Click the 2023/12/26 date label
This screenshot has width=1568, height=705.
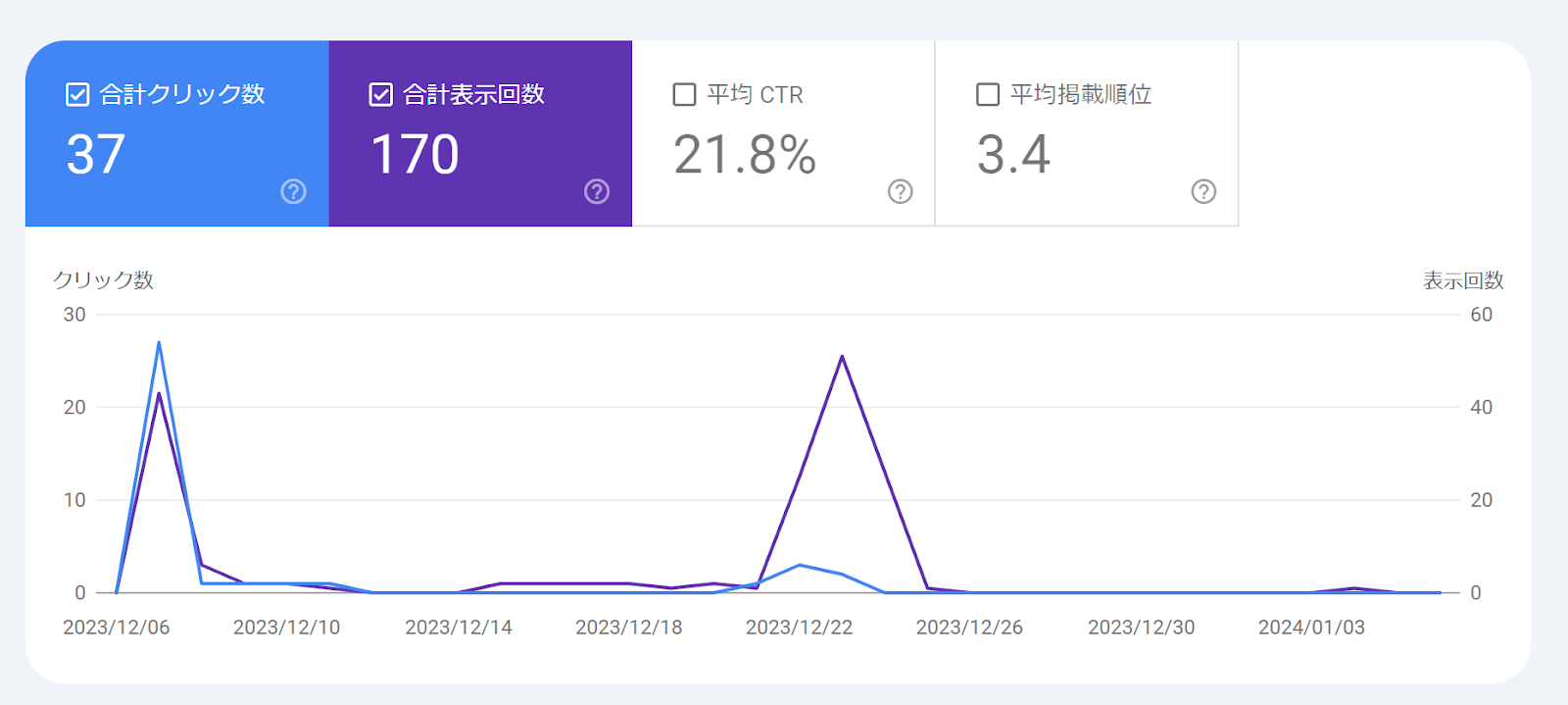(x=969, y=628)
